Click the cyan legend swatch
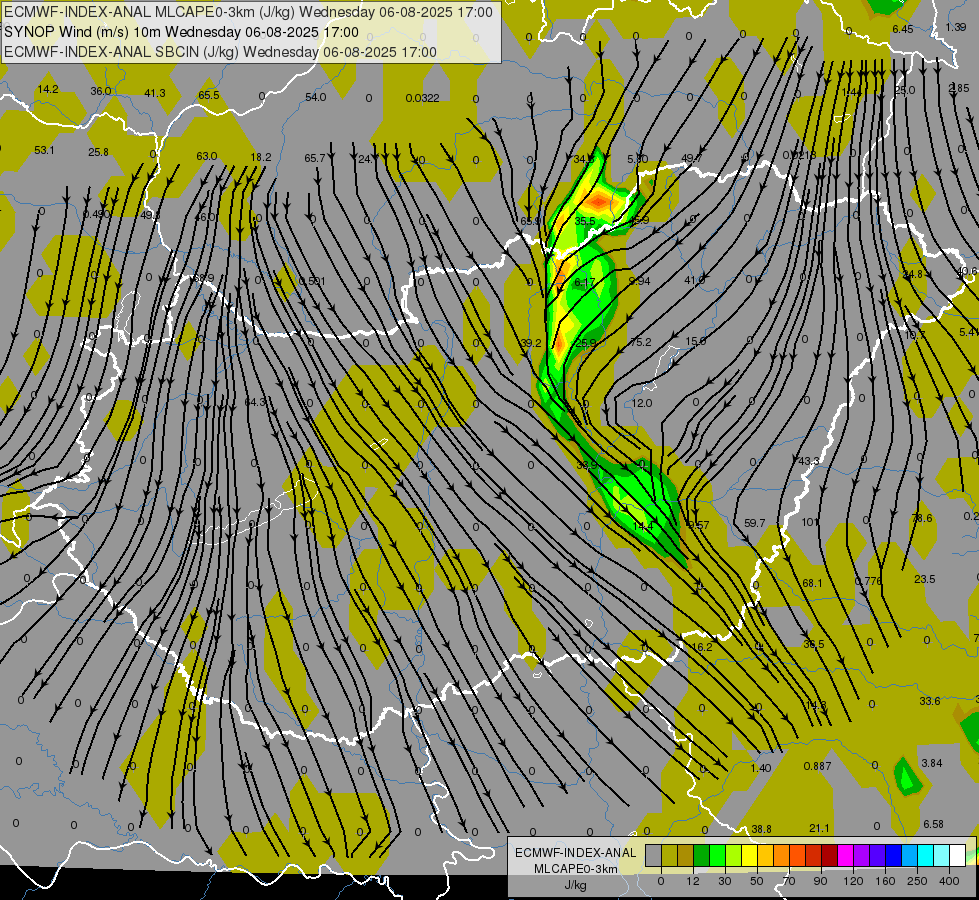The image size is (979, 900). (x=926, y=855)
